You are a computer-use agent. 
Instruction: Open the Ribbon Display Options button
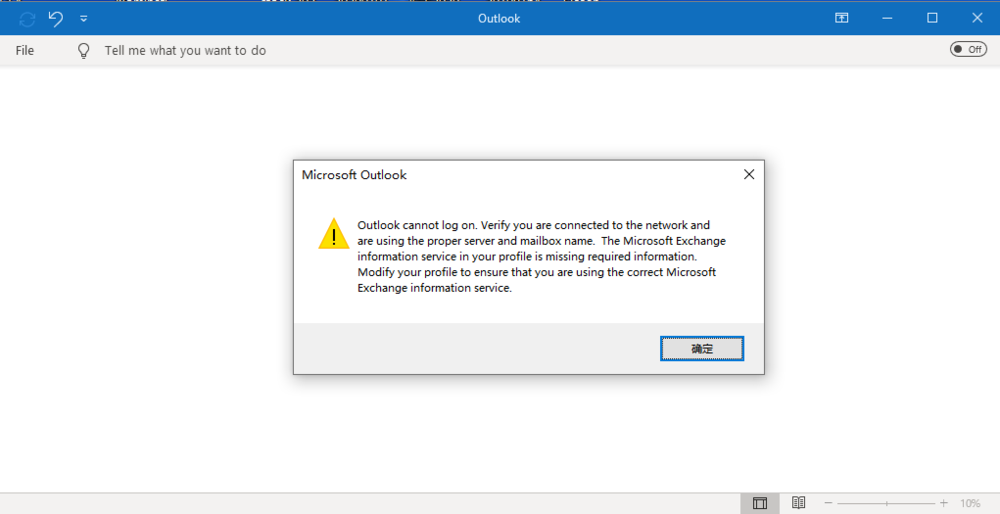tap(842, 18)
